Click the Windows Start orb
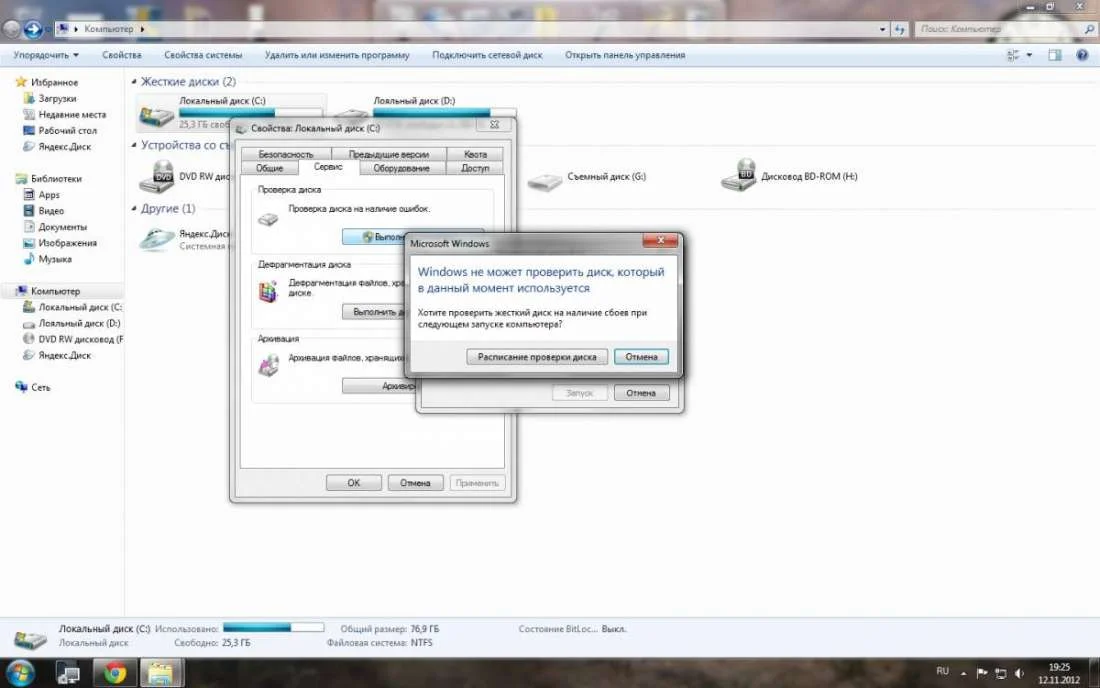 18,674
